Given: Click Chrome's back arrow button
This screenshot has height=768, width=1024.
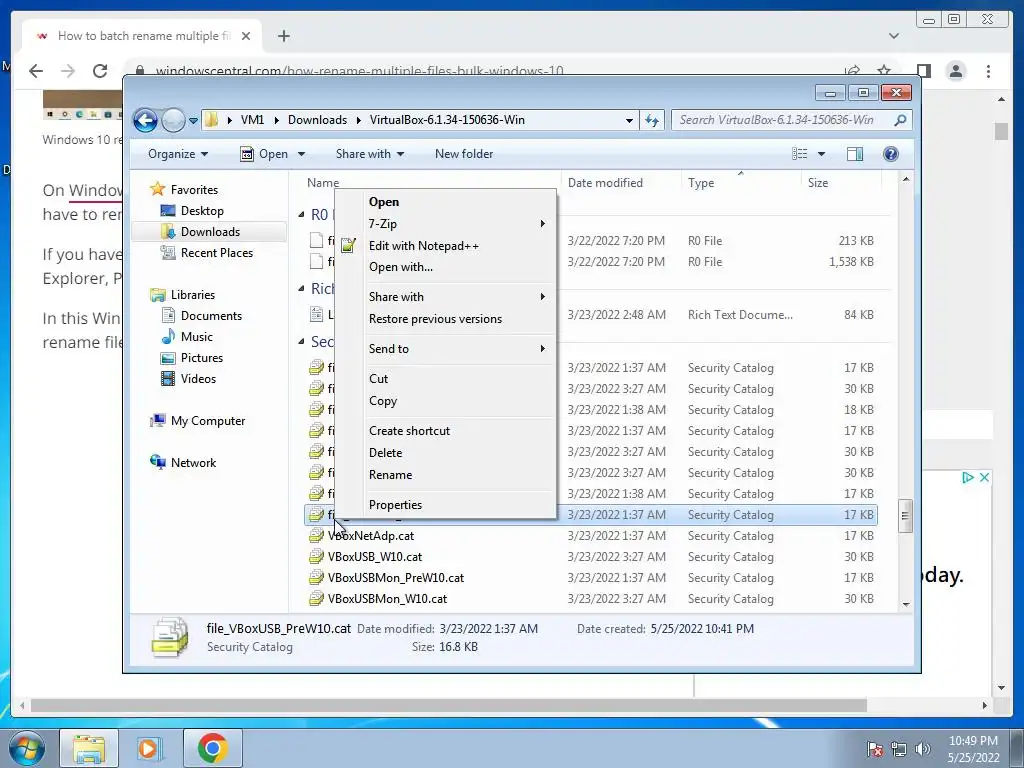Looking at the screenshot, I should click(36, 71).
